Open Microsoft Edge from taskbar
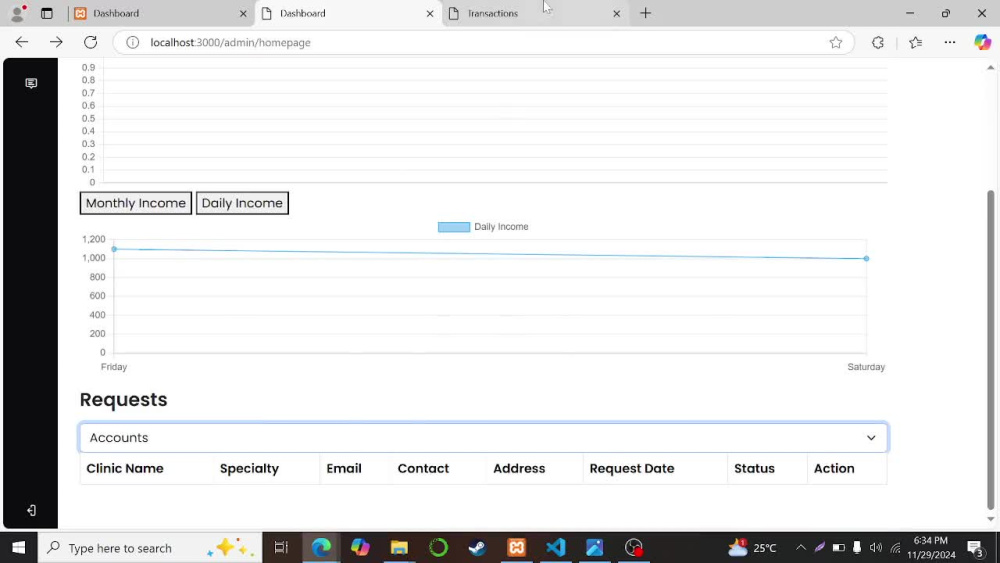 pyautogui.click(x=321, y=548)
